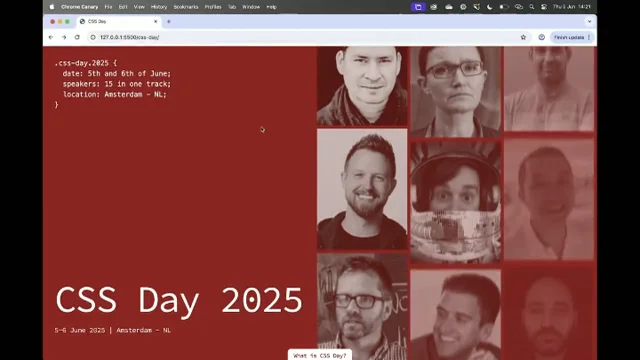Go back using the browser back arrow

pyautogui.click(x=51, y=37)
